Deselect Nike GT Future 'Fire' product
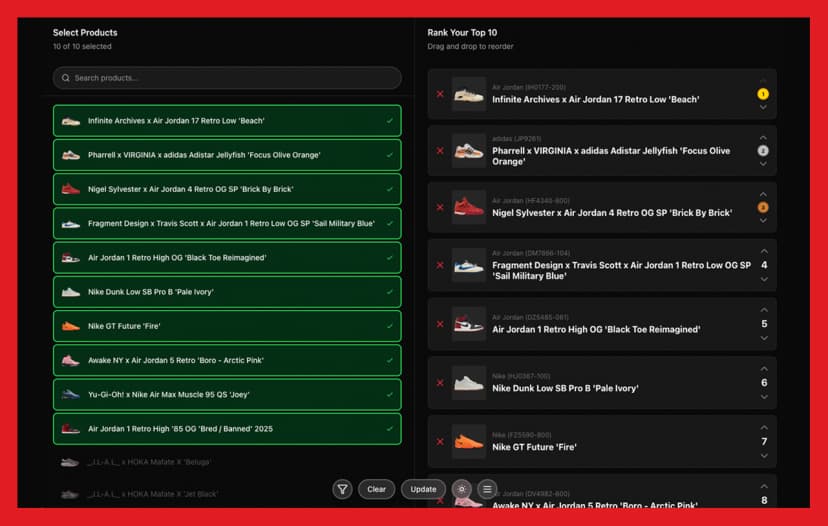 coord(227,326)
